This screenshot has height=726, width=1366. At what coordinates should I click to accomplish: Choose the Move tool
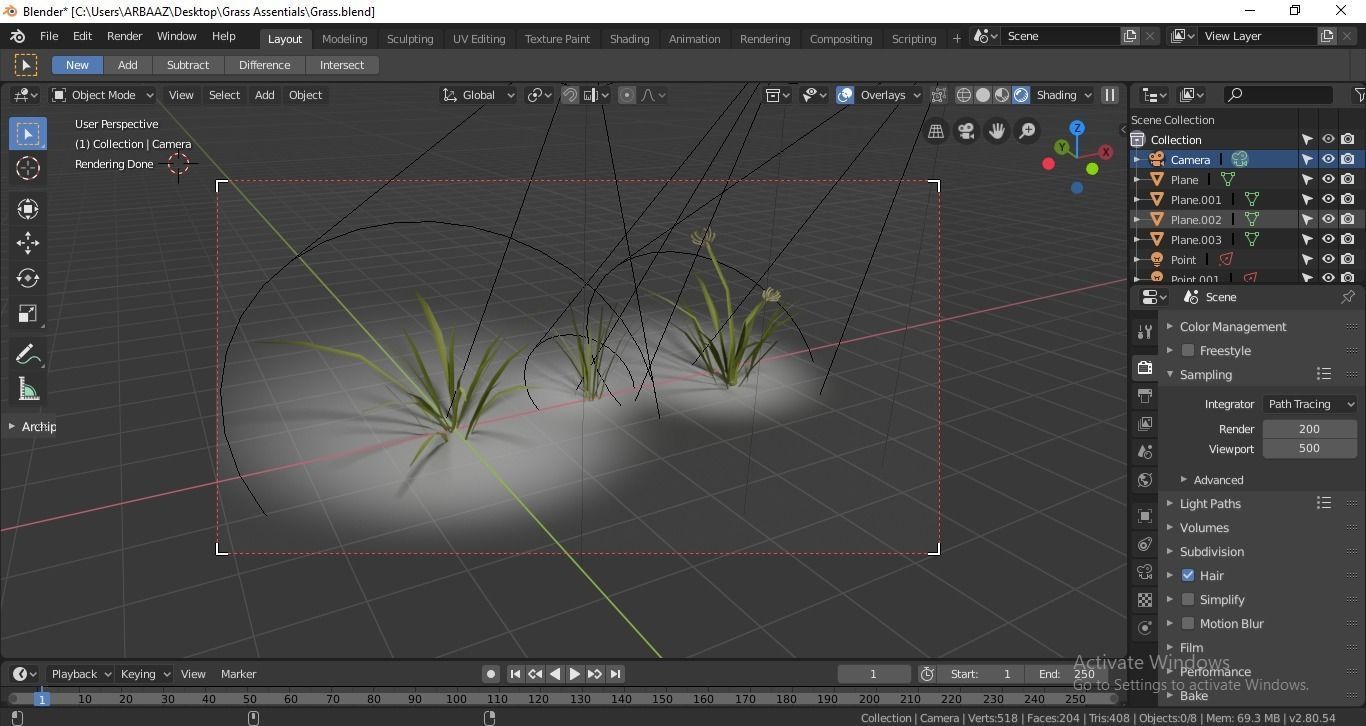pos(28,243)
